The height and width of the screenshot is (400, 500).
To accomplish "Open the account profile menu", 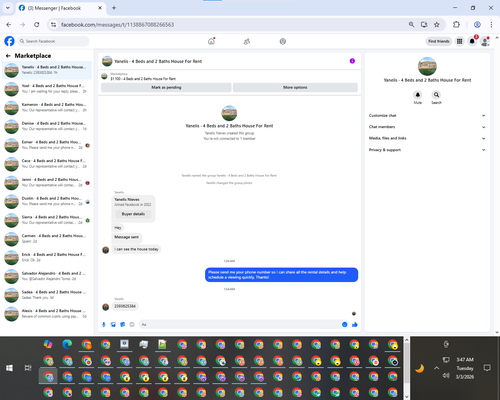I will coord(485,41).
